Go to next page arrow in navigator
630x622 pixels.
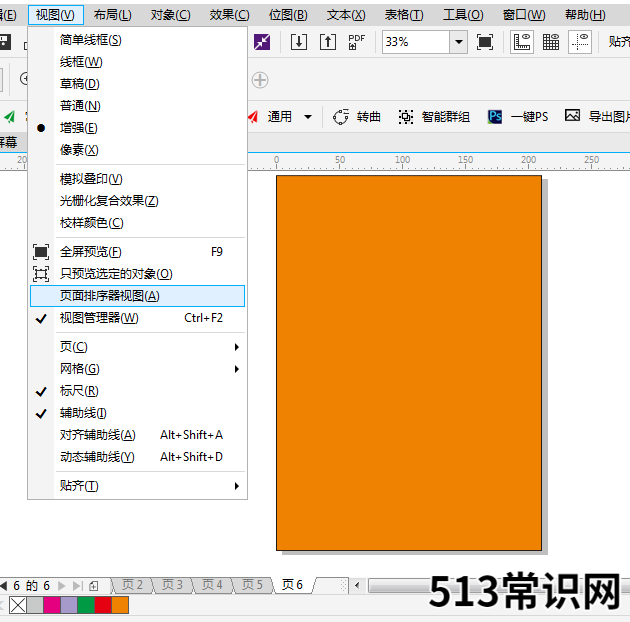[x=61, y=585]
